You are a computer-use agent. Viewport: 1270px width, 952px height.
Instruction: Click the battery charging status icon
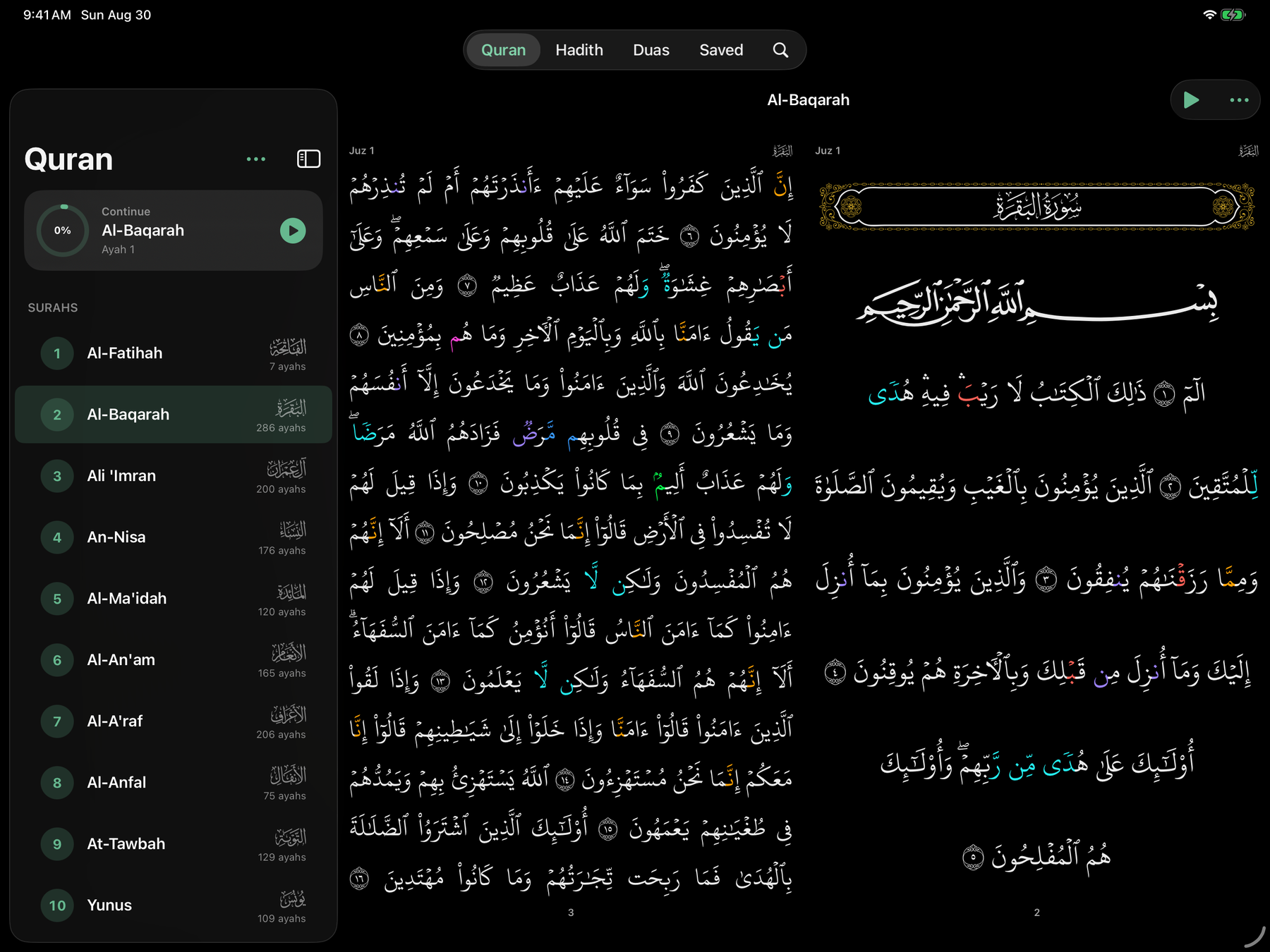click(1233, 15)
